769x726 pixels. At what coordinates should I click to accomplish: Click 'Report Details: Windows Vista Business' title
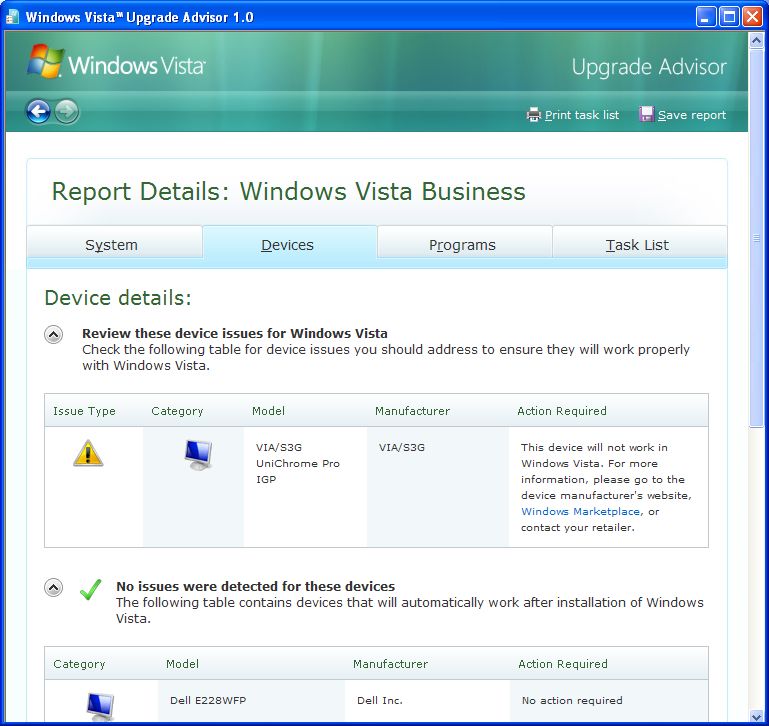pos(288,191)
